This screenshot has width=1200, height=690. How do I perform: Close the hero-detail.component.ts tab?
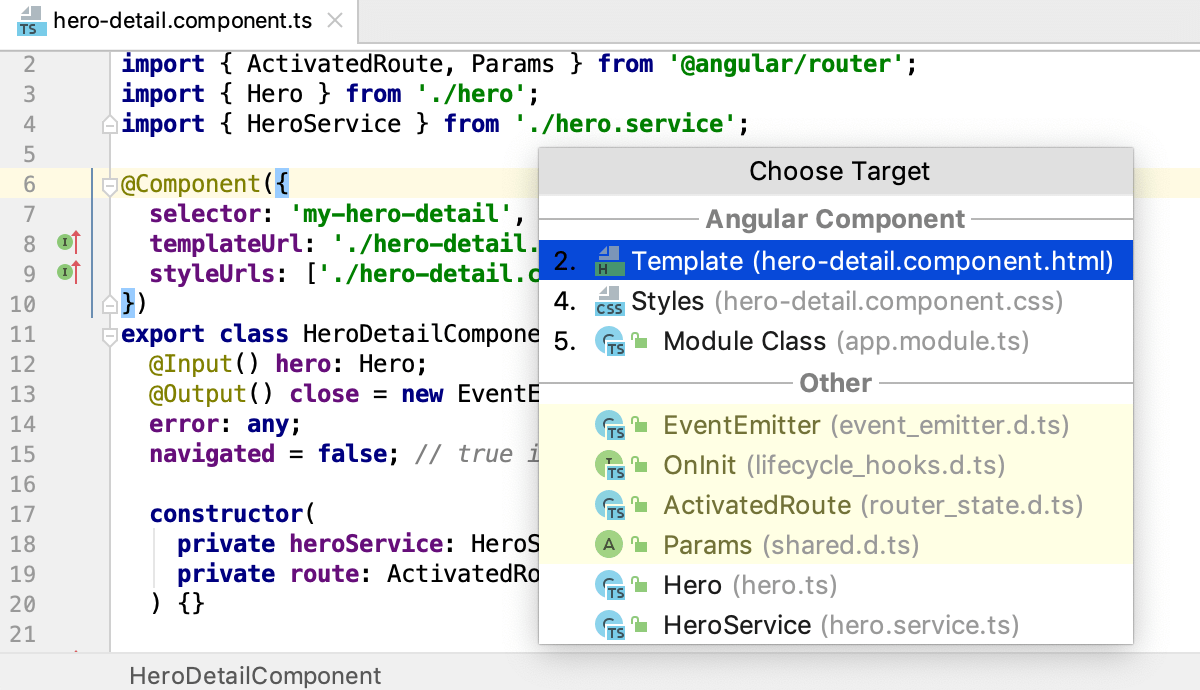pyautogui.click(x=335, y=20)
